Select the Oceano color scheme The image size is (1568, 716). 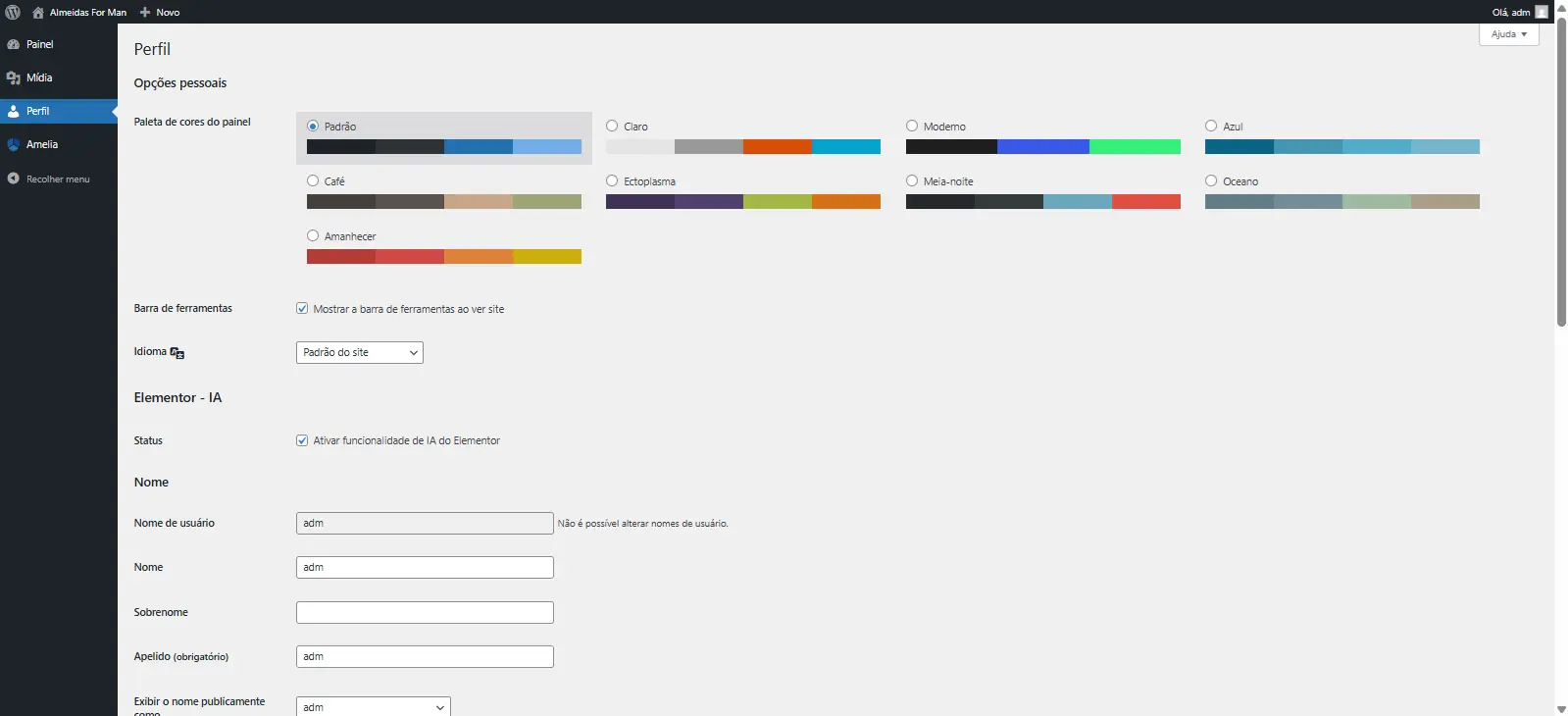coord(1211,180)
